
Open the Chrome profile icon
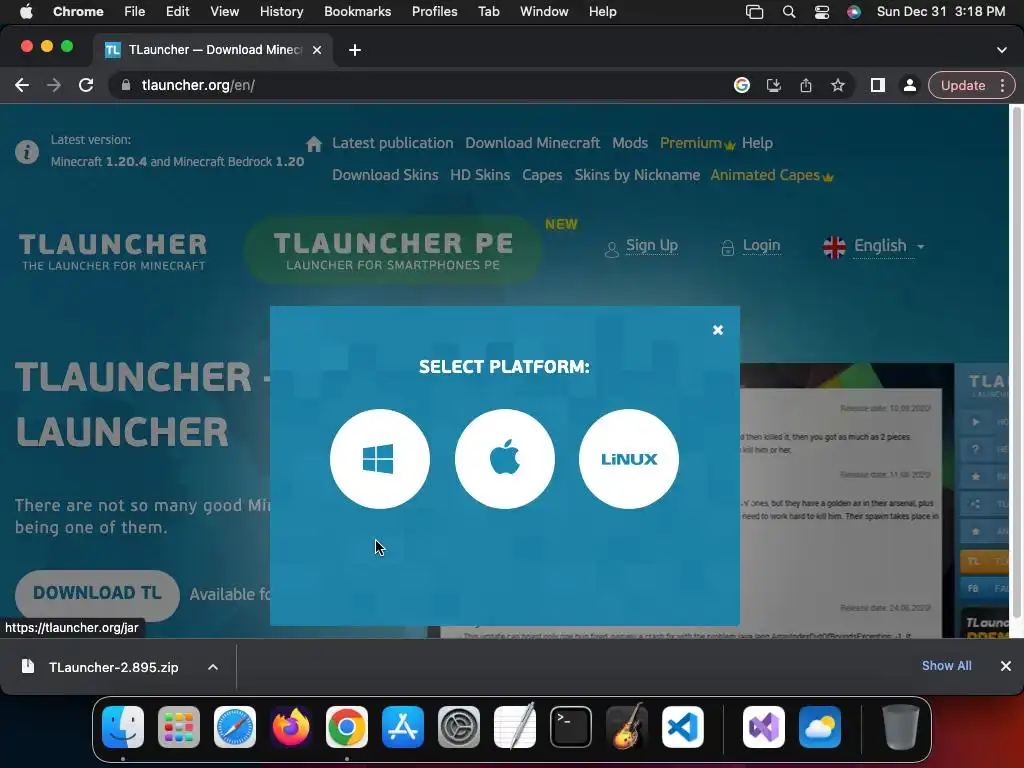coord(910,86)
